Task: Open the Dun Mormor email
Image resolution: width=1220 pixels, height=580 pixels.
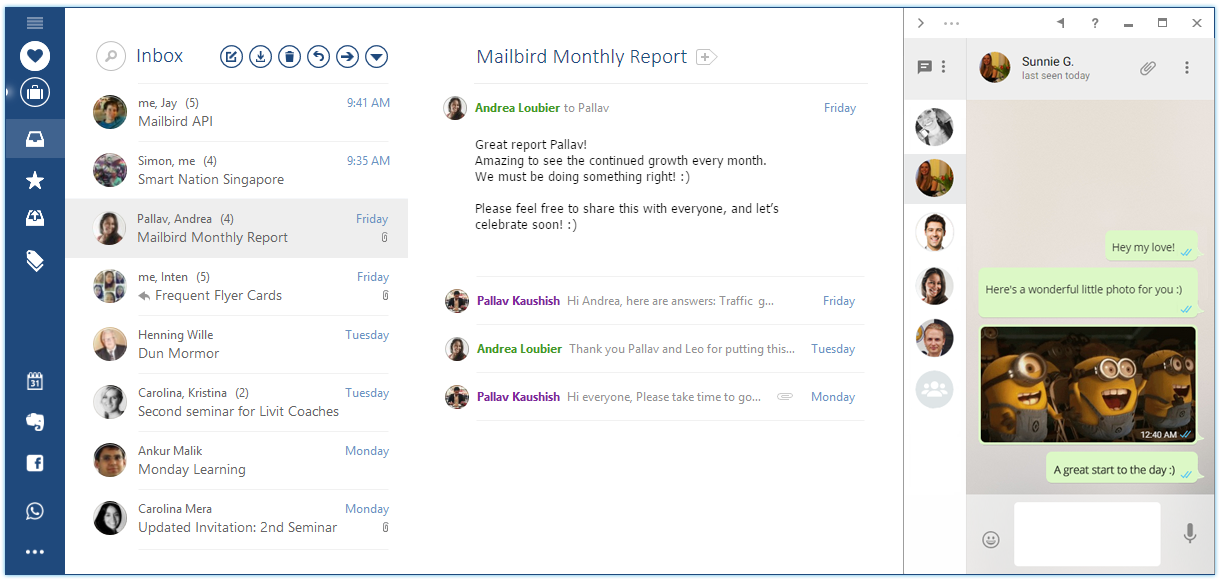Action: [x=238, y=344]
